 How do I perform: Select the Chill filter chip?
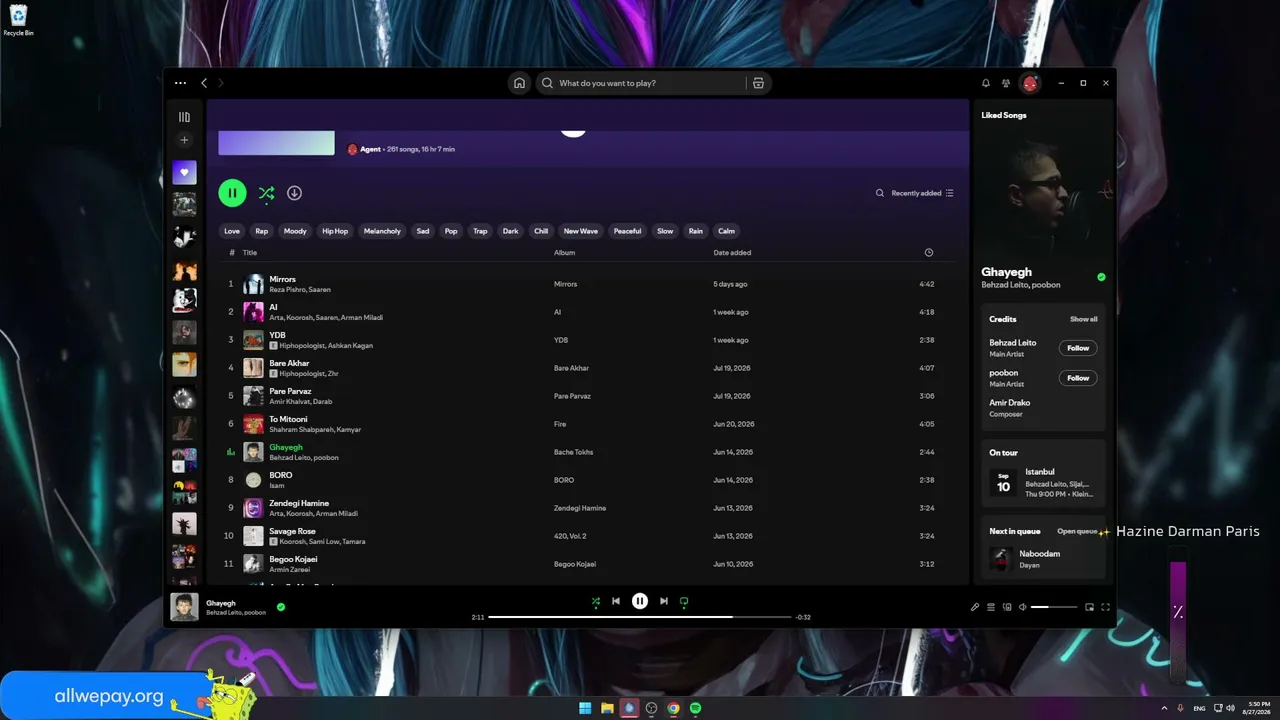pos(541,231)
